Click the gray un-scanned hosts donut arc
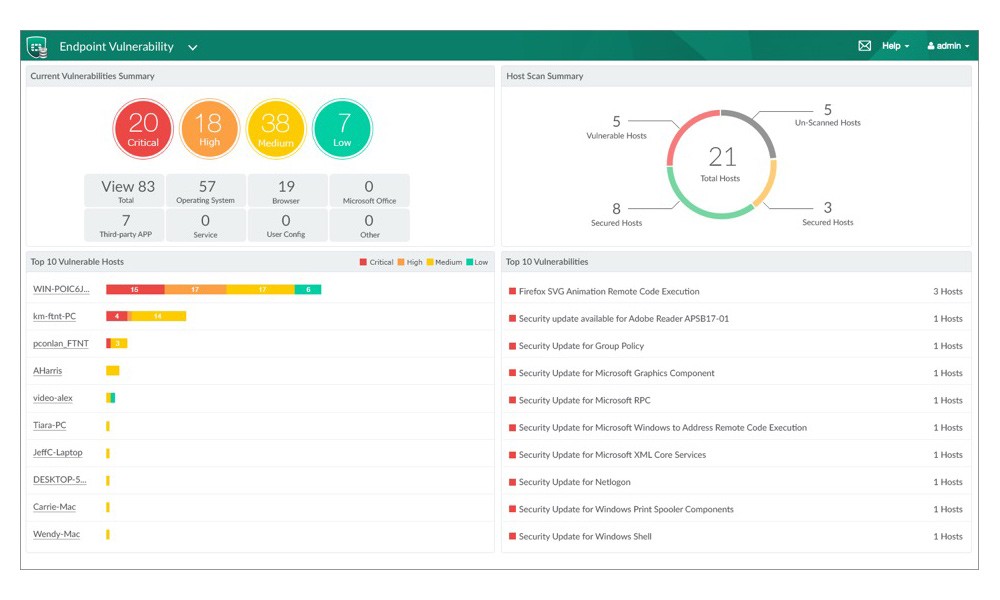Viewport: 1000px width, 600px height. pos(759,128)
